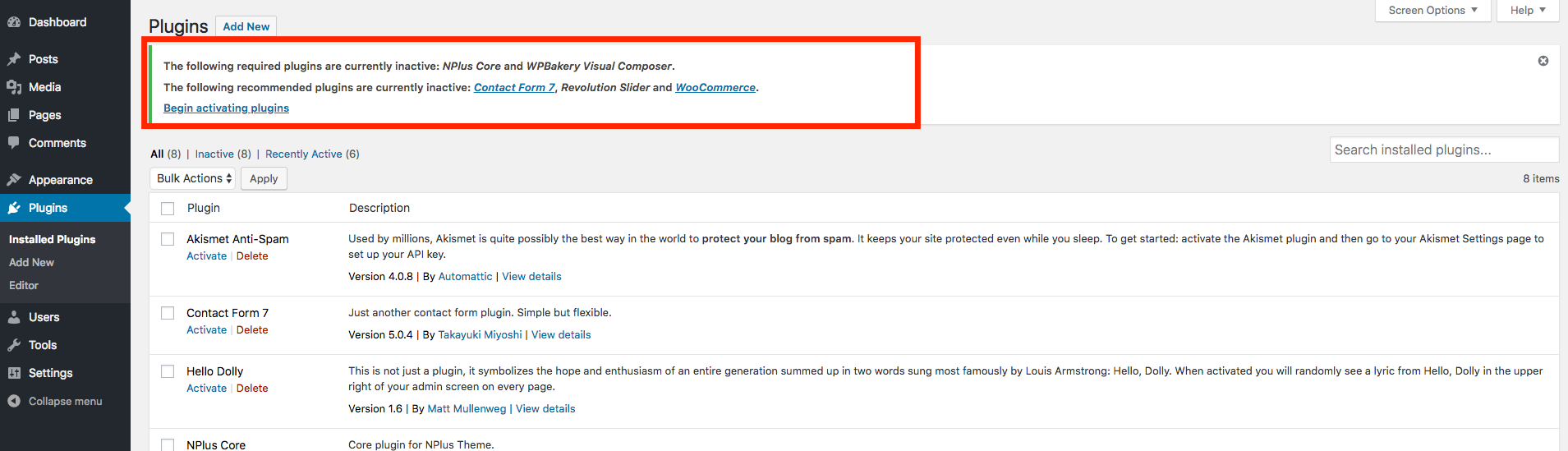Click the Collapse menu arrow icon
The height and width of the screenshot is (451, 1568).
(14, 401)
